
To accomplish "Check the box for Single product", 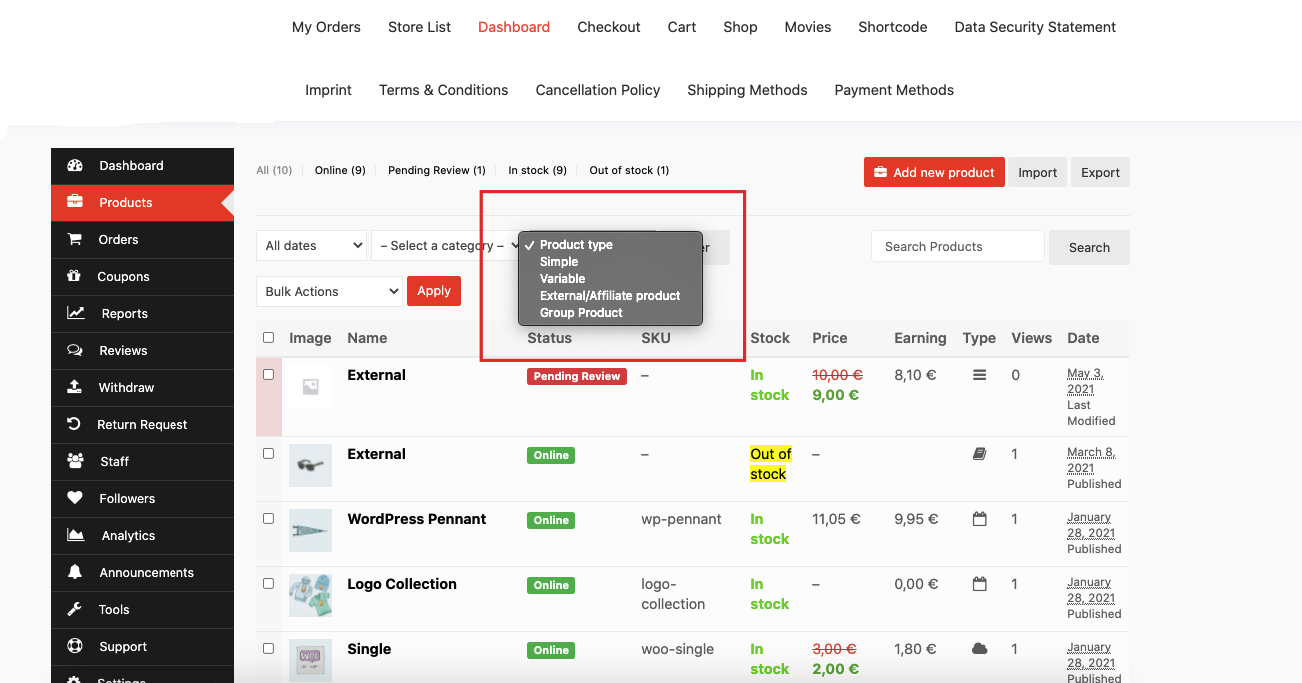I will tap(268, 648).
